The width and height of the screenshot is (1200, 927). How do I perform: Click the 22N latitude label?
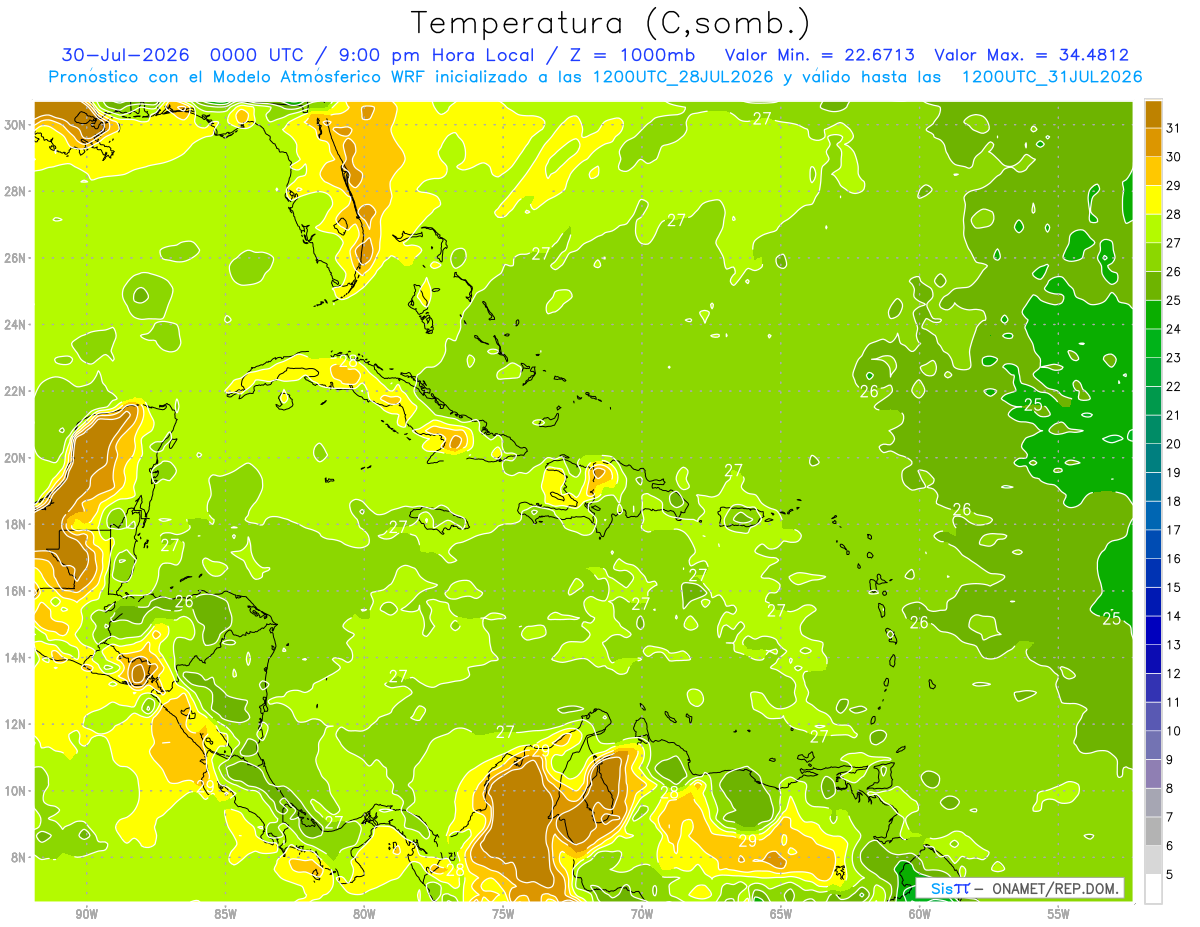(x=16, y=390)
